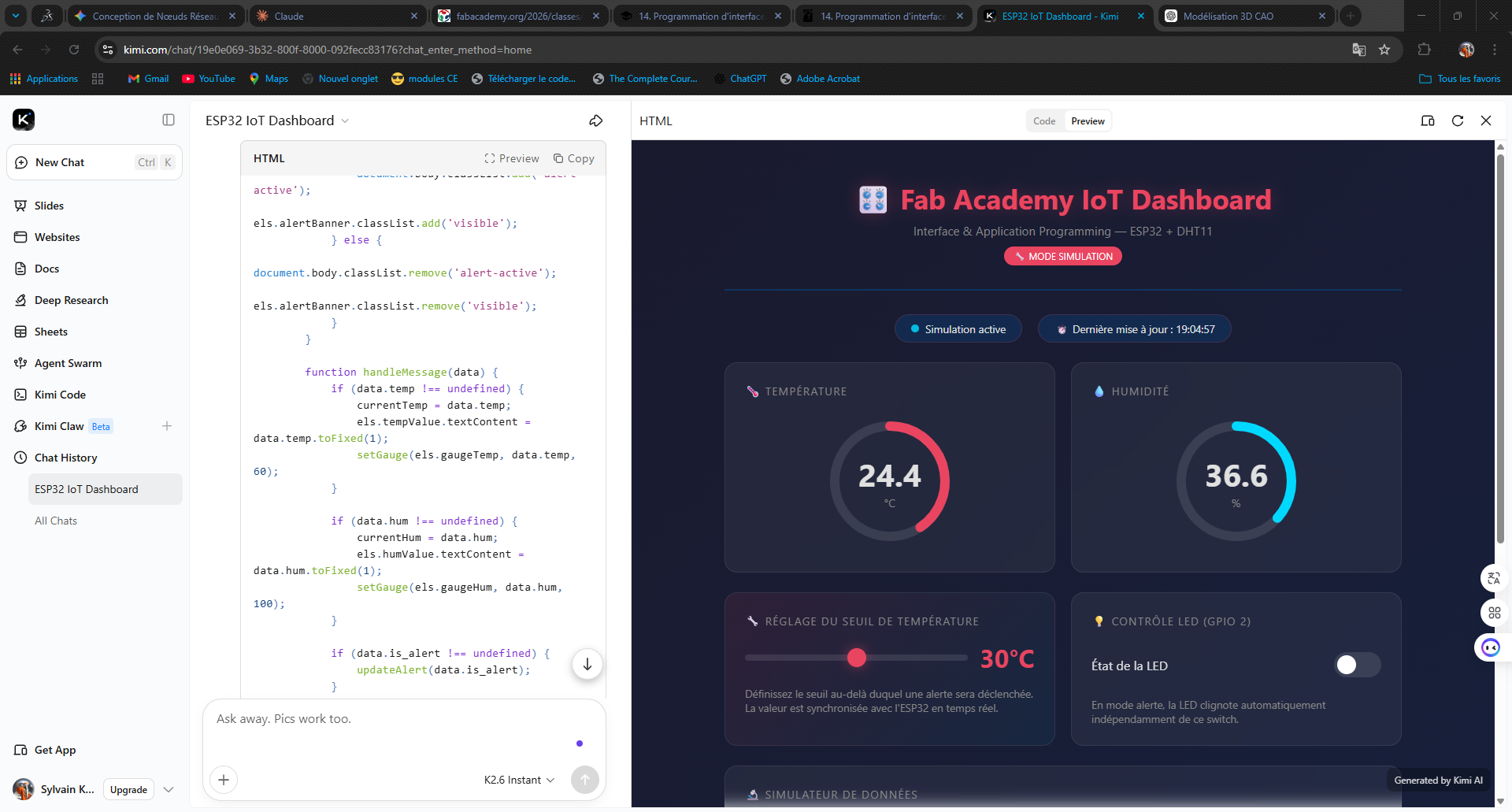Image resolution: width=1512 pixels, height=812 pixels.
Task: Click the Dernière mise à jour status pill
Action: tap(1135, 329)
